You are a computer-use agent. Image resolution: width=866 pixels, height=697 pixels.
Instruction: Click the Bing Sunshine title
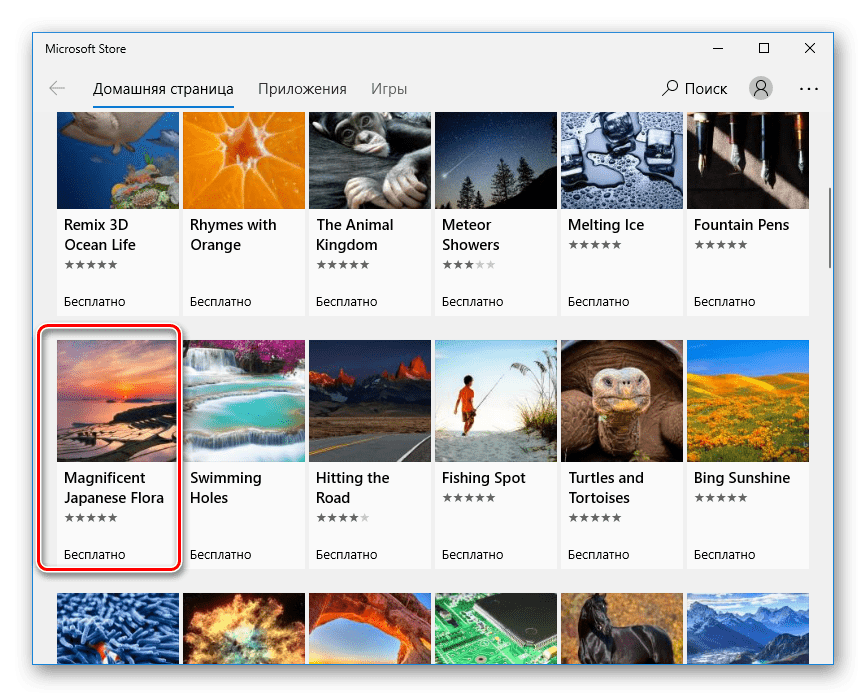click(x=741, y=478)
